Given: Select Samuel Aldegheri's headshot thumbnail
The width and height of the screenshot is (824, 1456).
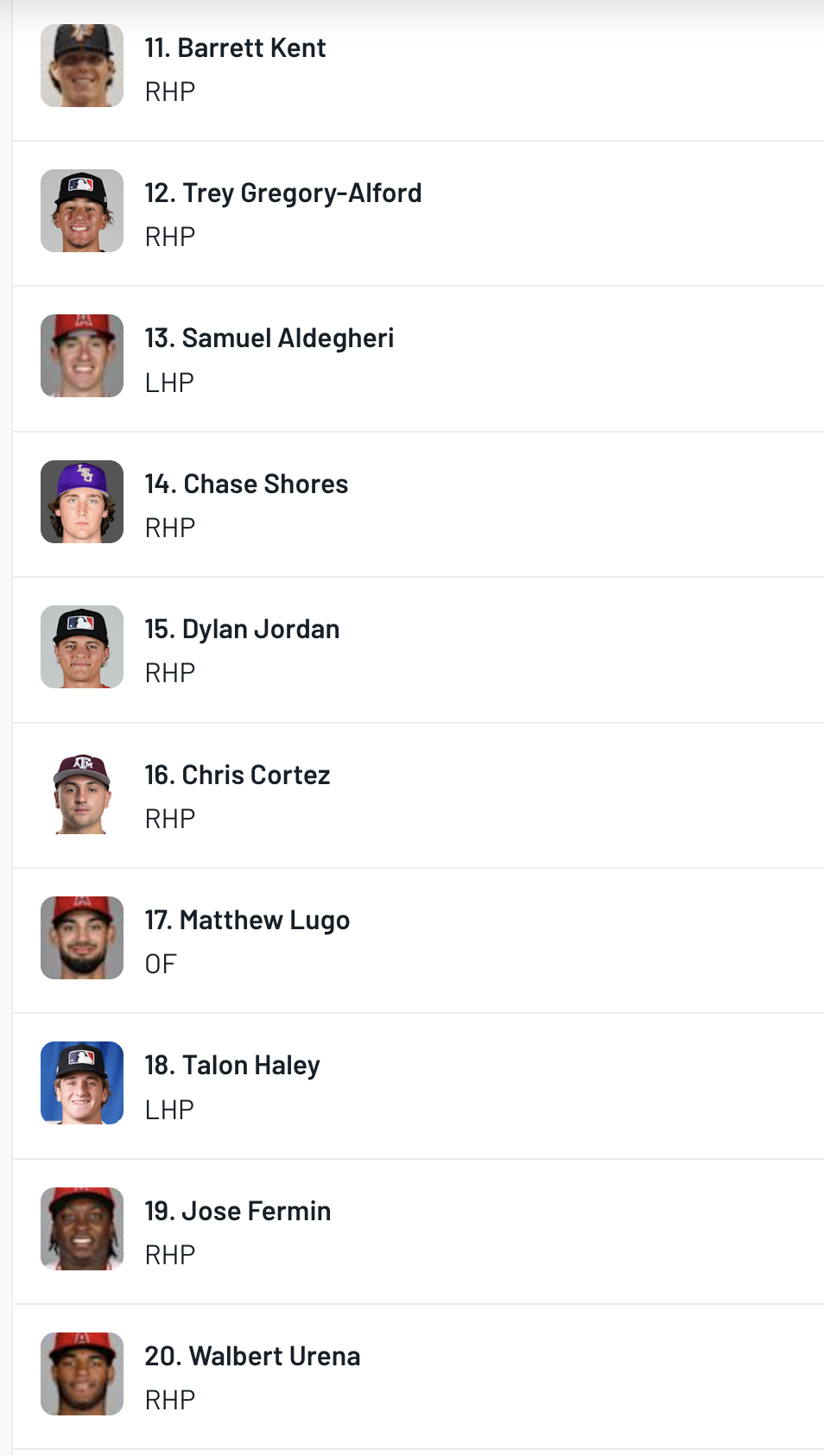Looking at the screenshot, I should click(82, 356).
